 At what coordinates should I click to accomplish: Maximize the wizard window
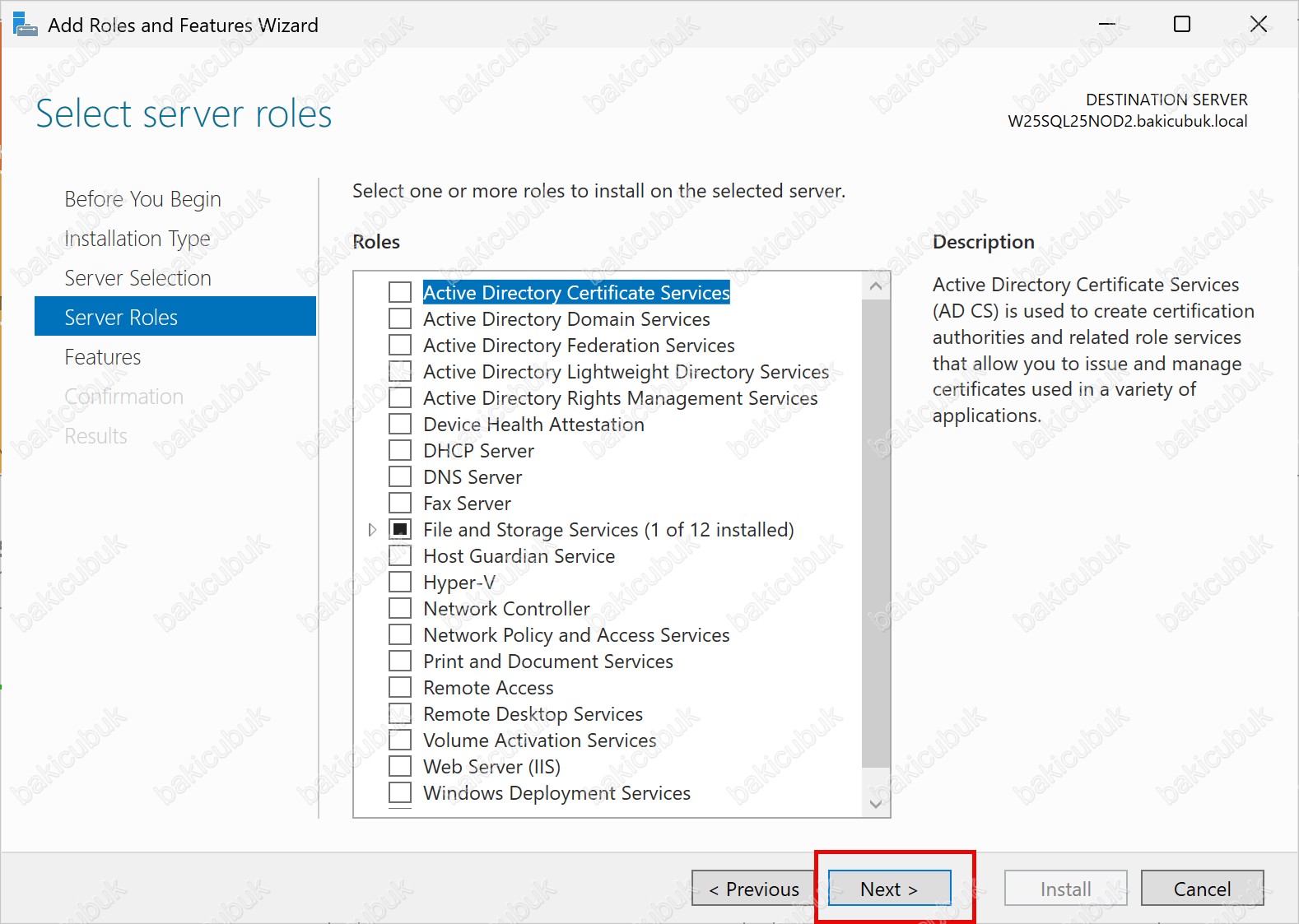click(x=1181, y=25)
